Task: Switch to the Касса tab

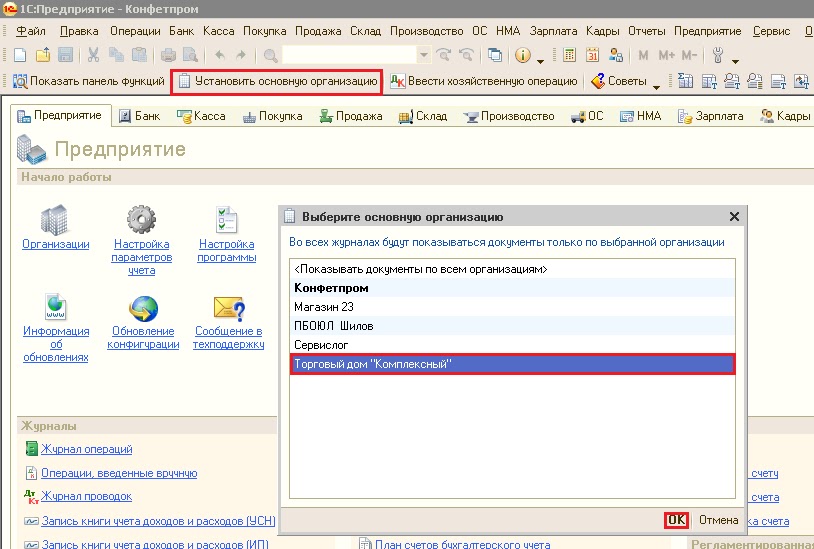Action: pos(201,116)
